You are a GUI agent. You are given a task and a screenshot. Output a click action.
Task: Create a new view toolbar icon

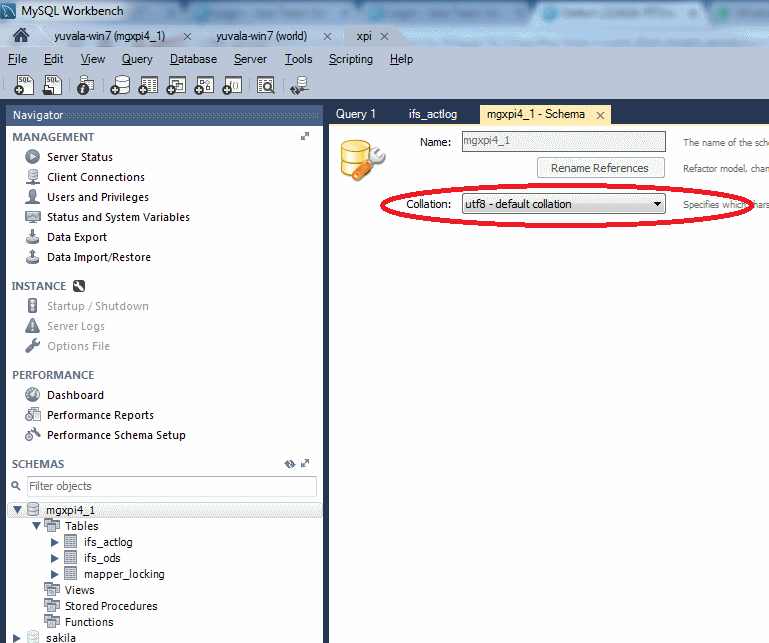click(x=176, y=85)
